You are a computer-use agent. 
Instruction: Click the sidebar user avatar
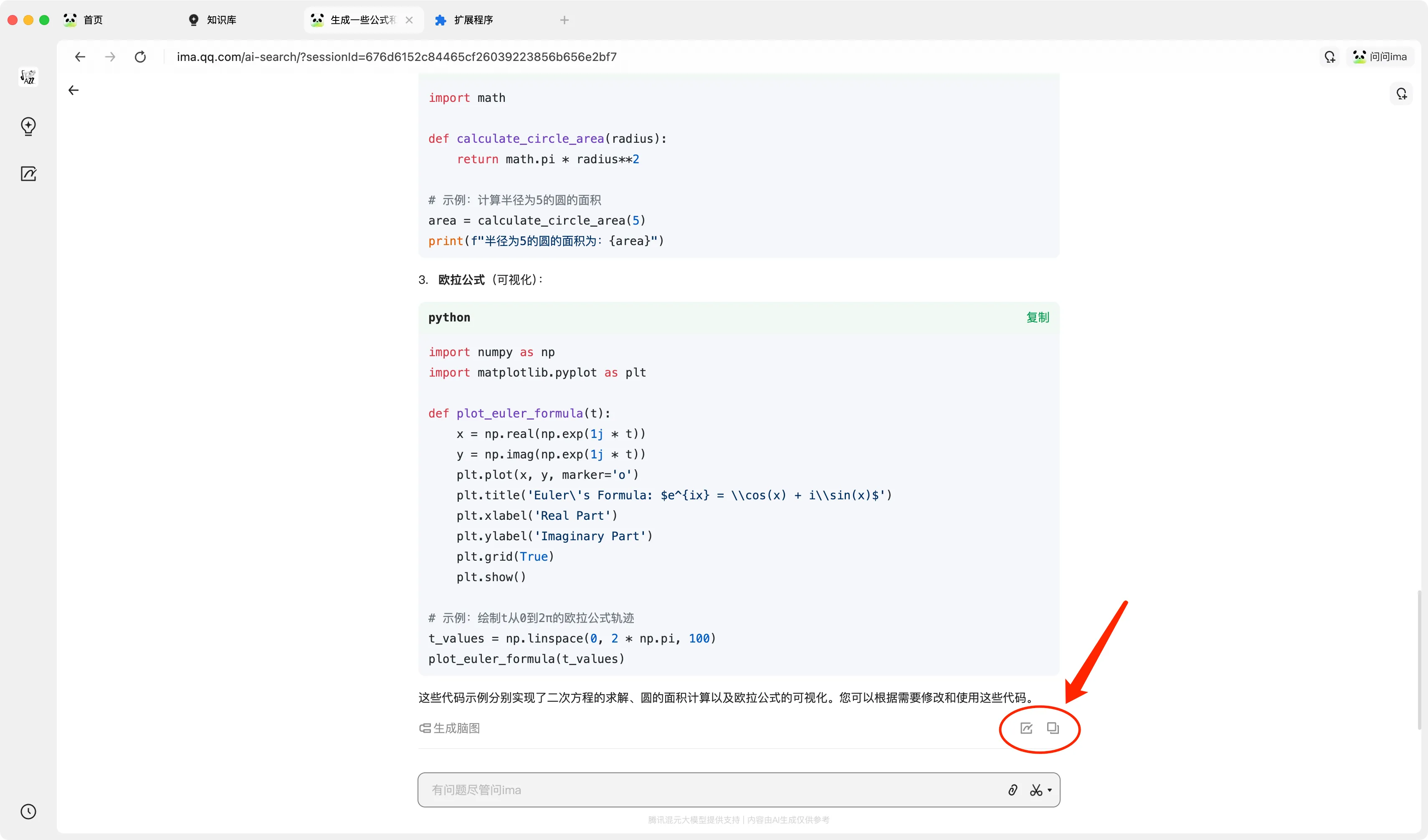pos(28,76)
